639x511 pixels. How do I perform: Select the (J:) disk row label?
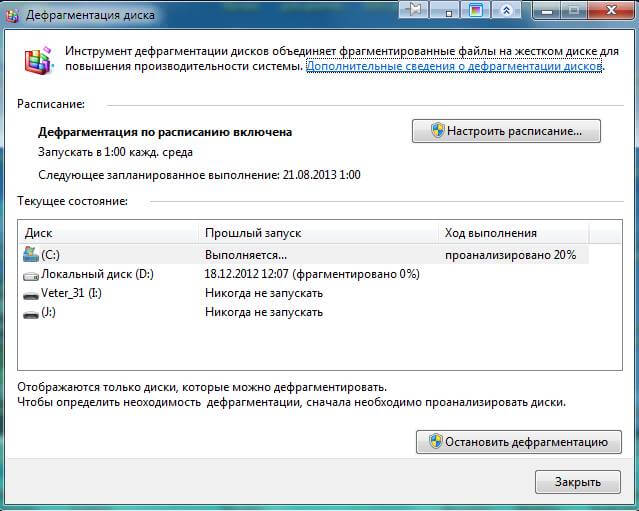coord(48,313)
